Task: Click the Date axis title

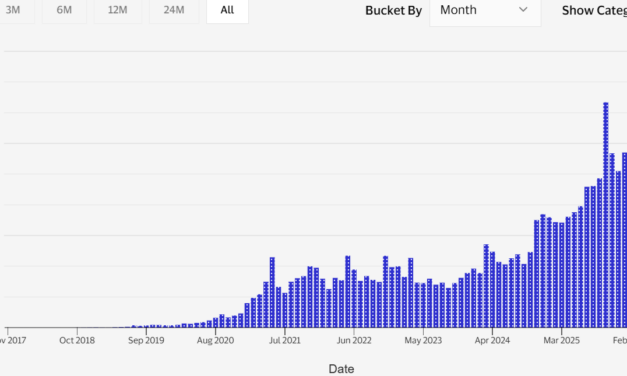Action: [341, 369]
